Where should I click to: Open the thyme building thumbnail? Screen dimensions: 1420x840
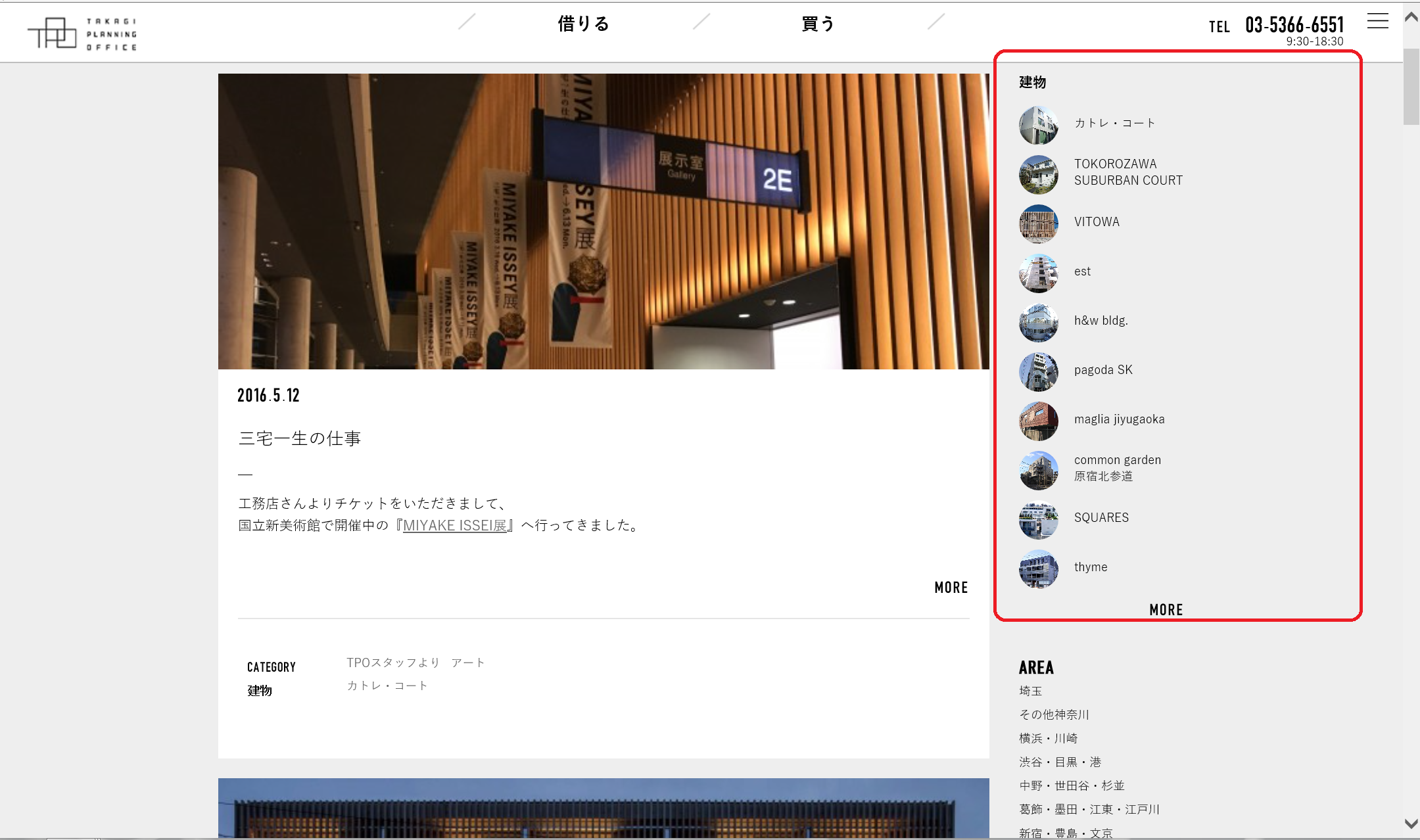[1039, 569]
